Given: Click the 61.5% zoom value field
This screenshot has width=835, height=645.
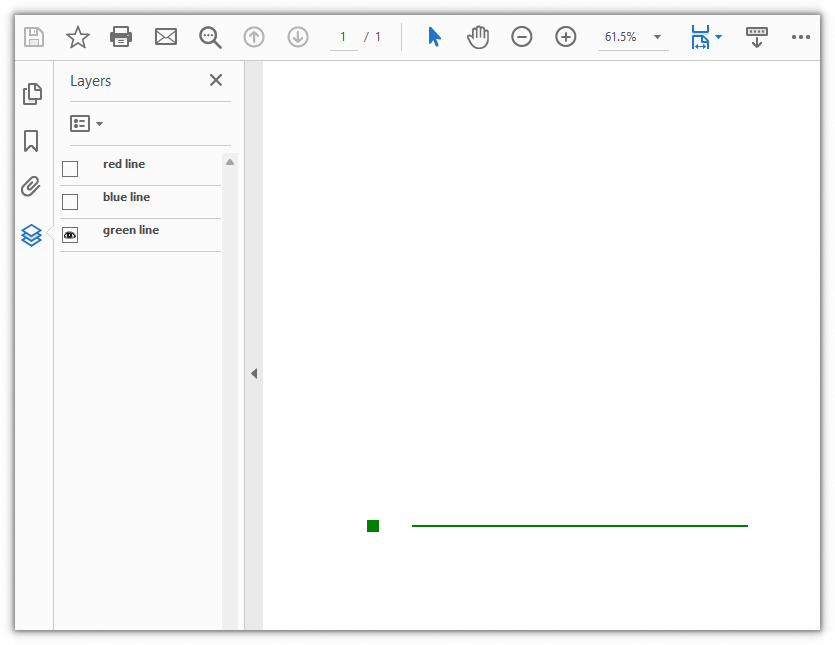Looking at the screenshot, I should [621, 37].
